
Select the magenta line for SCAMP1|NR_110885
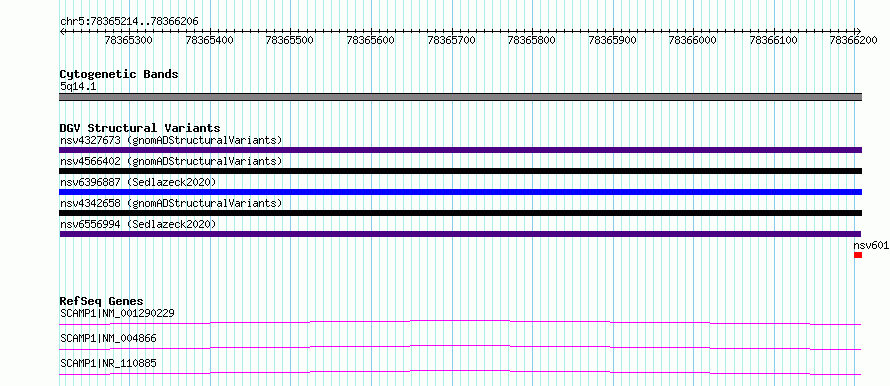tap(460, 372)
